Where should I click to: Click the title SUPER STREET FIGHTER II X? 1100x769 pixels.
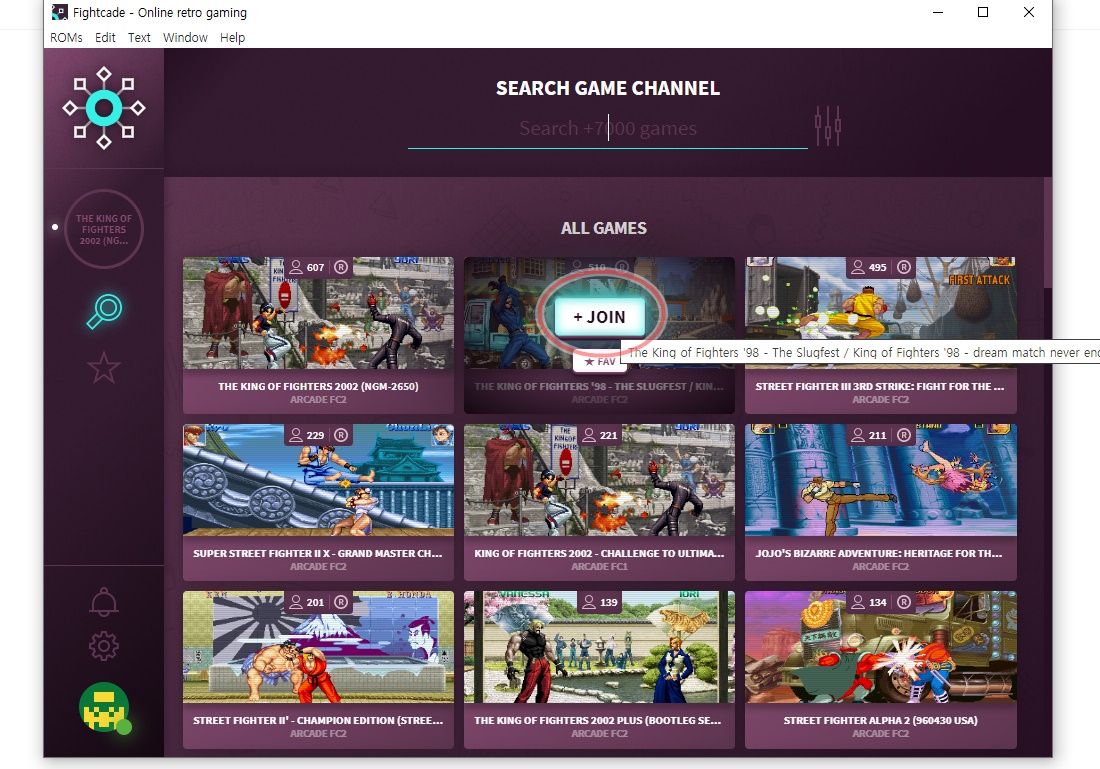pyautogui.click(x=318, y=554)
